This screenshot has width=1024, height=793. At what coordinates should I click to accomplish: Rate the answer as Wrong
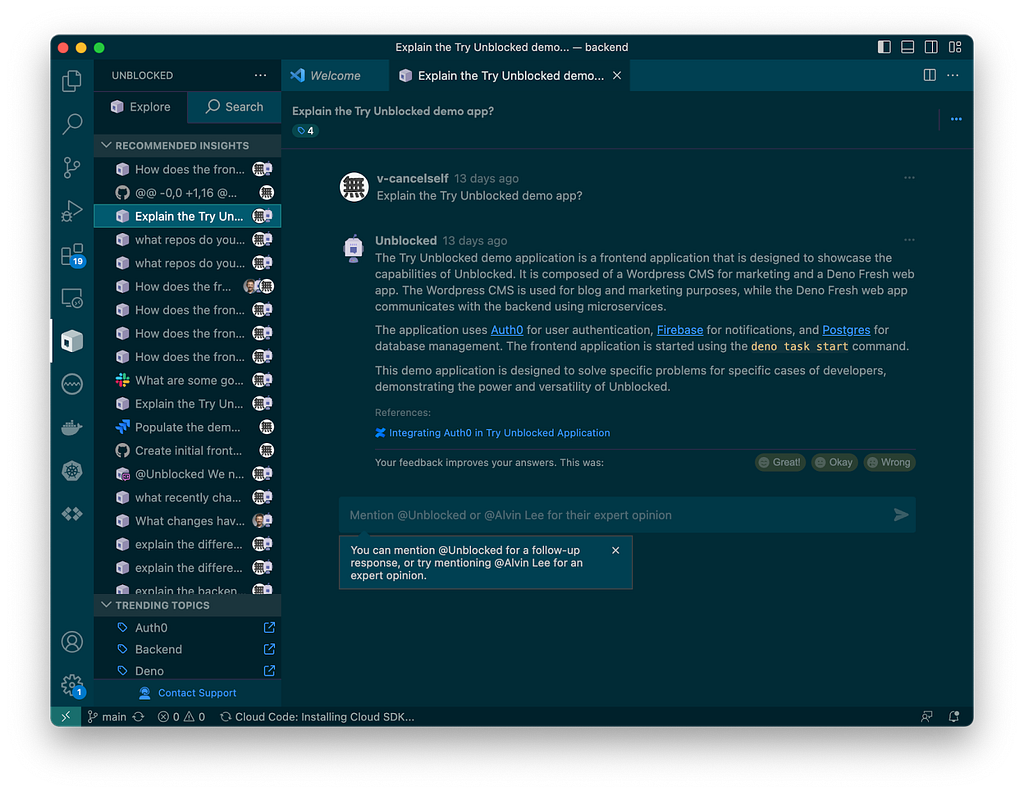coord(889,462)
